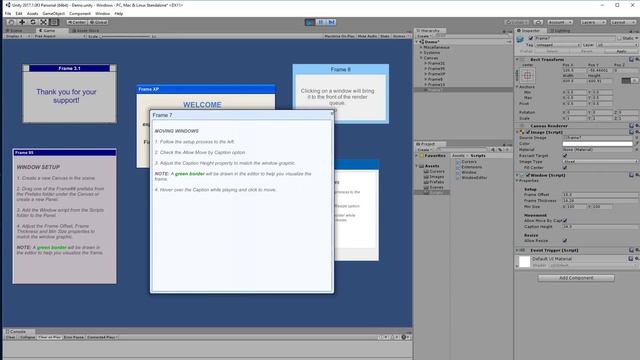Toggle the Fill Center checkbox
Viewport: 640px width, 360px height.
[565, 167]
